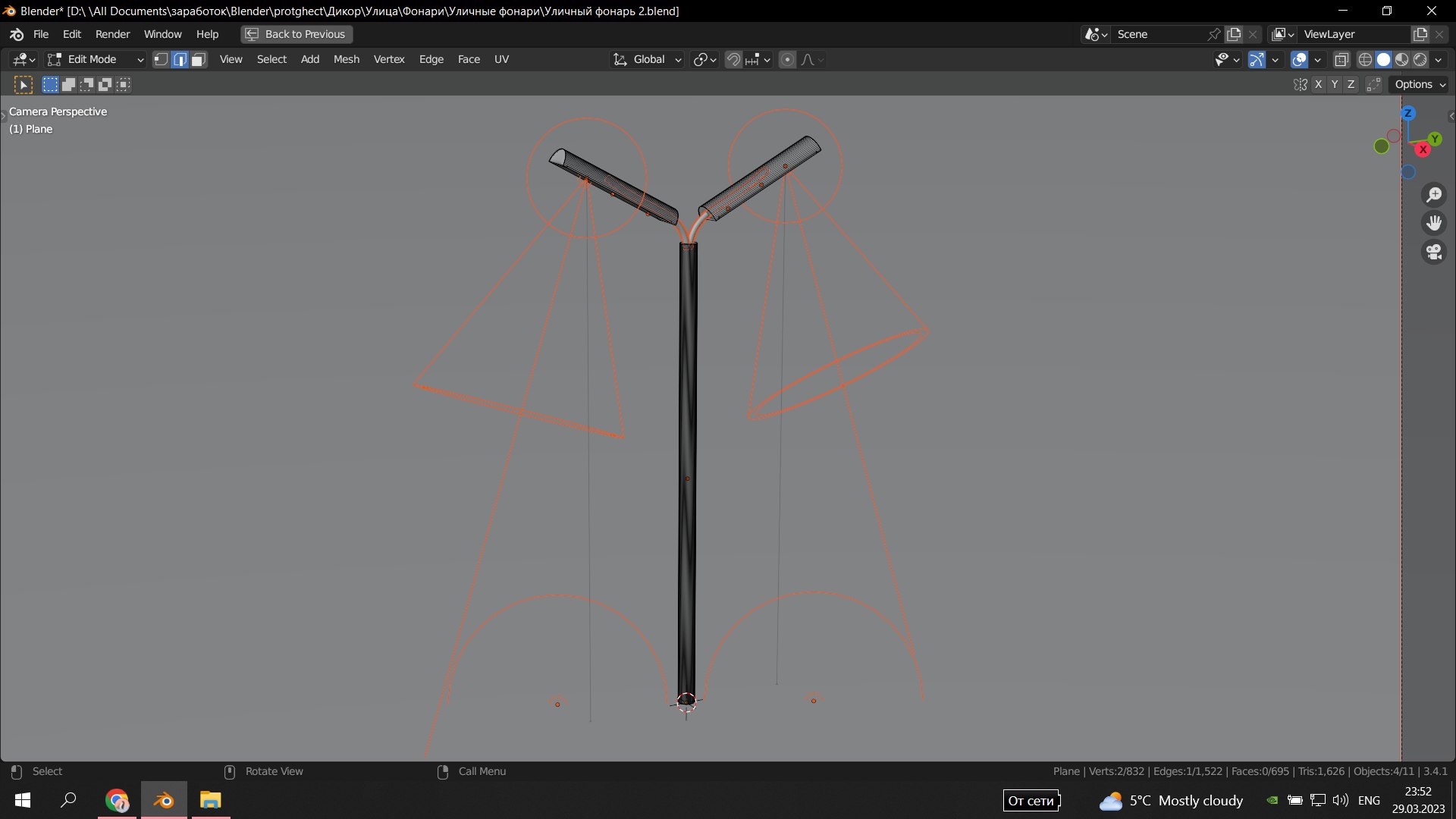Viewport: 1456px width, 819px height.
Task: Toggle Y axis mirror
Action: 1335,84
